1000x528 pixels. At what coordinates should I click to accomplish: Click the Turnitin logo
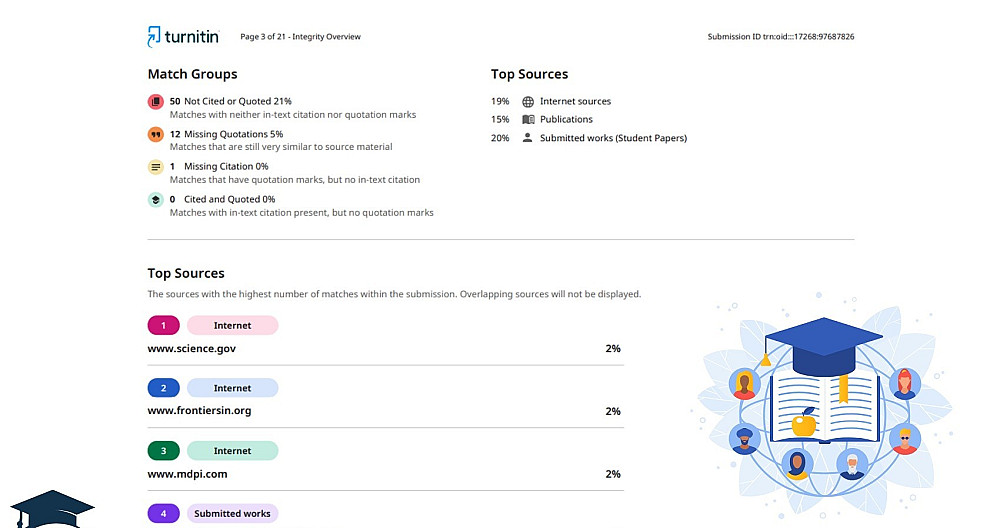point(183,37)
